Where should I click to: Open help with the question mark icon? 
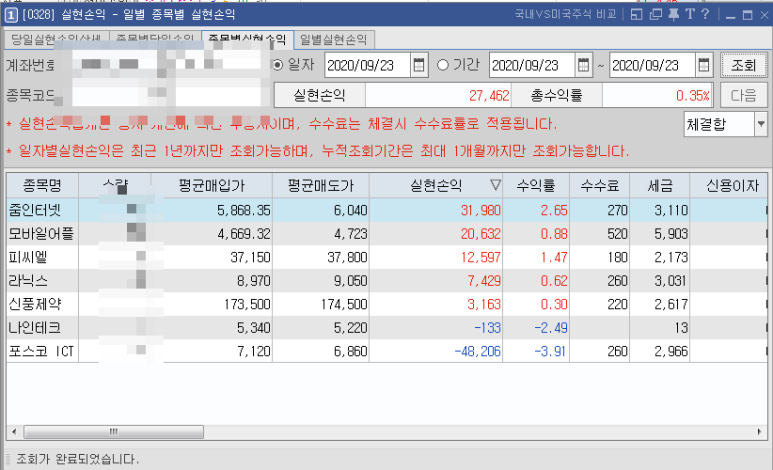pyautogui.click(x=705, y=14)
